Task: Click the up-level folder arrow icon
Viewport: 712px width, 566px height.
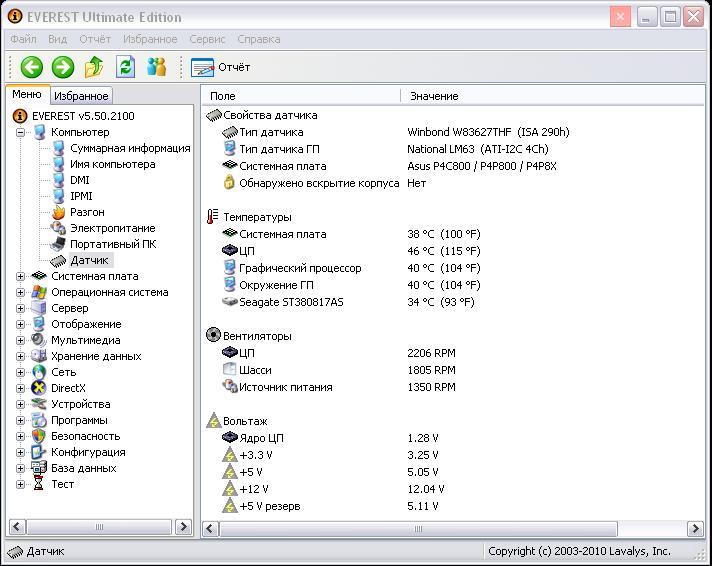Action: point(94,67)
